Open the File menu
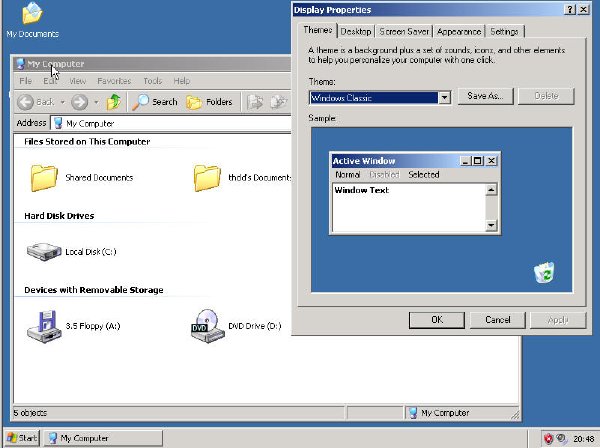This screenshot has height=448, width=600. pos(26,81)
